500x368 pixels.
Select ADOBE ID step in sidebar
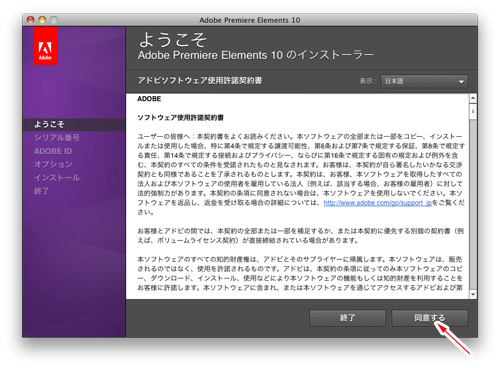coord(53,151)
